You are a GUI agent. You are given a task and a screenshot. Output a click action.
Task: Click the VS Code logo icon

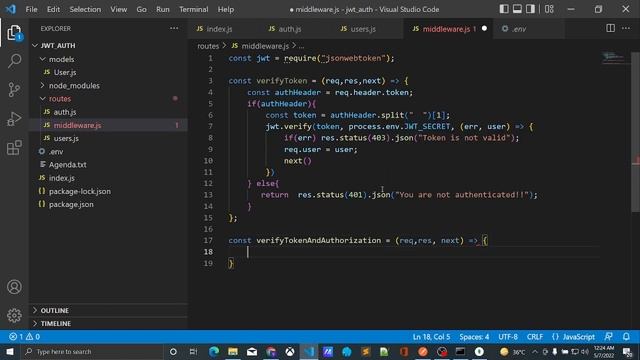click(x=11, y=9)
